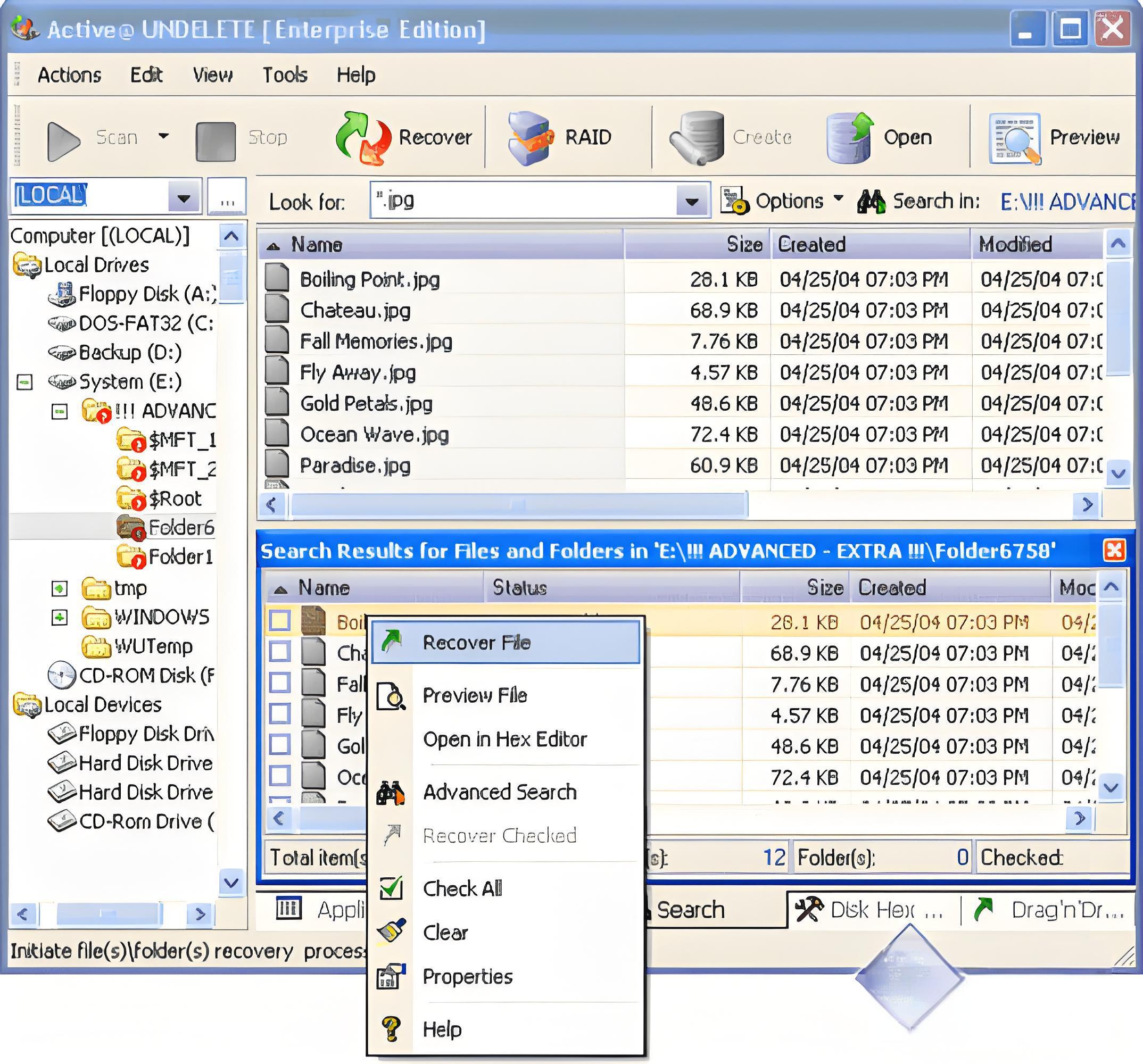Select Preview File icon in context menu
Image resolution: width=1143 pixels, height=1064 pixels.
point(391,695)
